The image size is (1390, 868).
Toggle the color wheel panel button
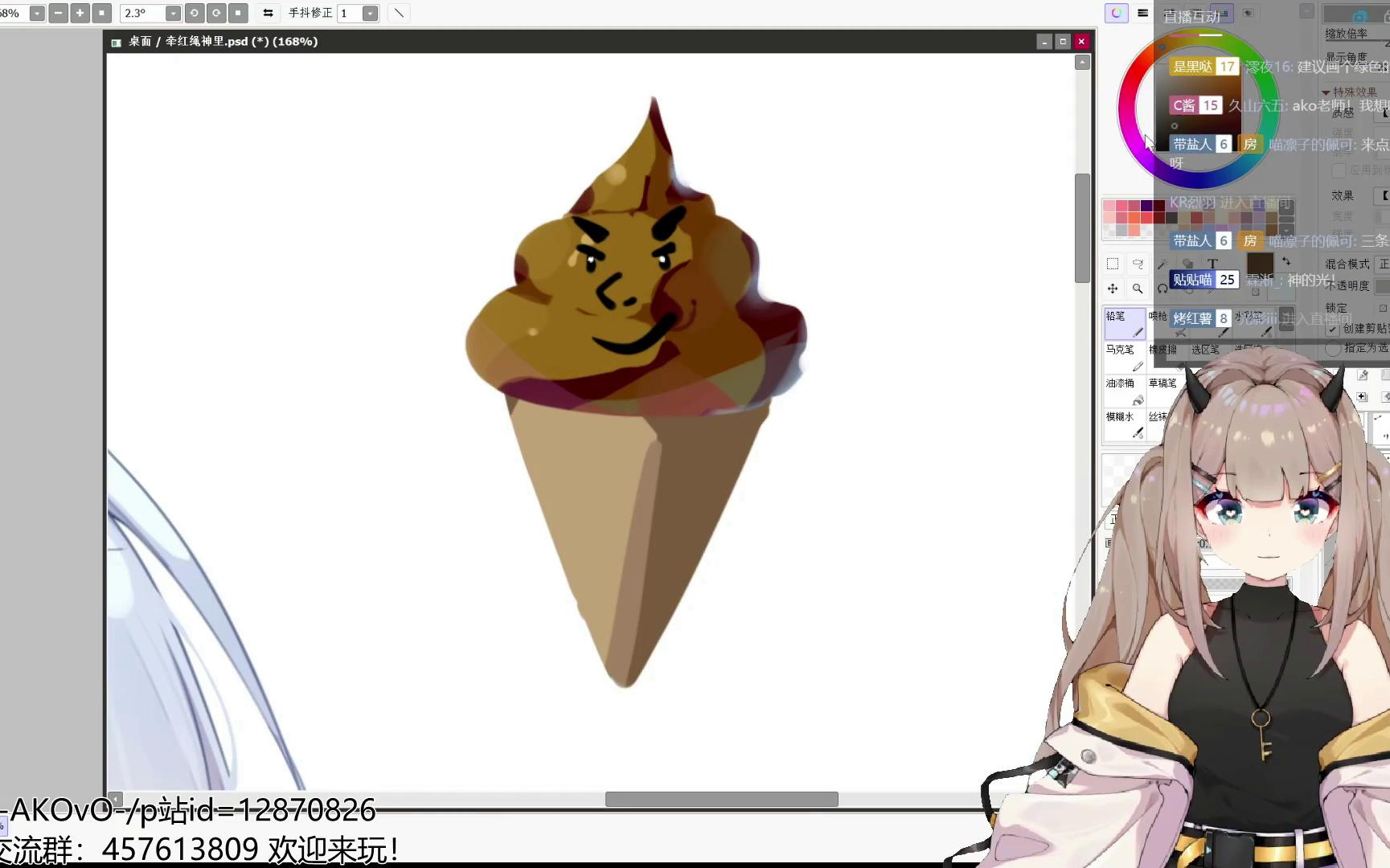click(x=1117, y=13)
